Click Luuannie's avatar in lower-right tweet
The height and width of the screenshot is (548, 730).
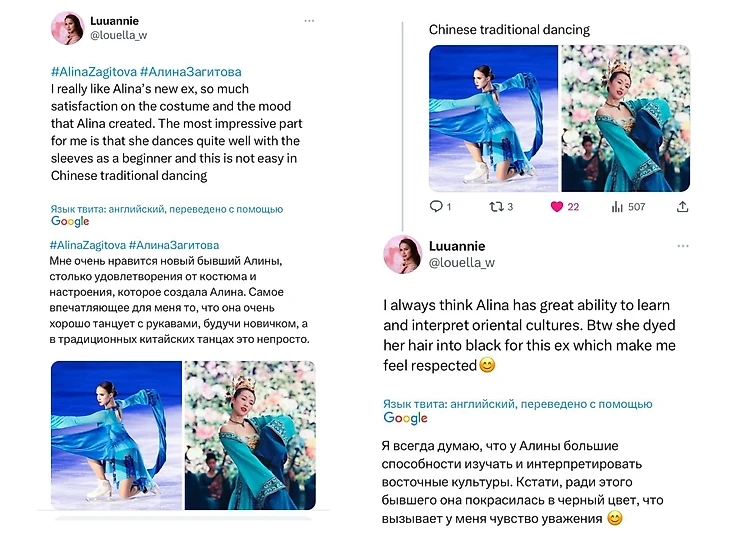coord(402,254)
